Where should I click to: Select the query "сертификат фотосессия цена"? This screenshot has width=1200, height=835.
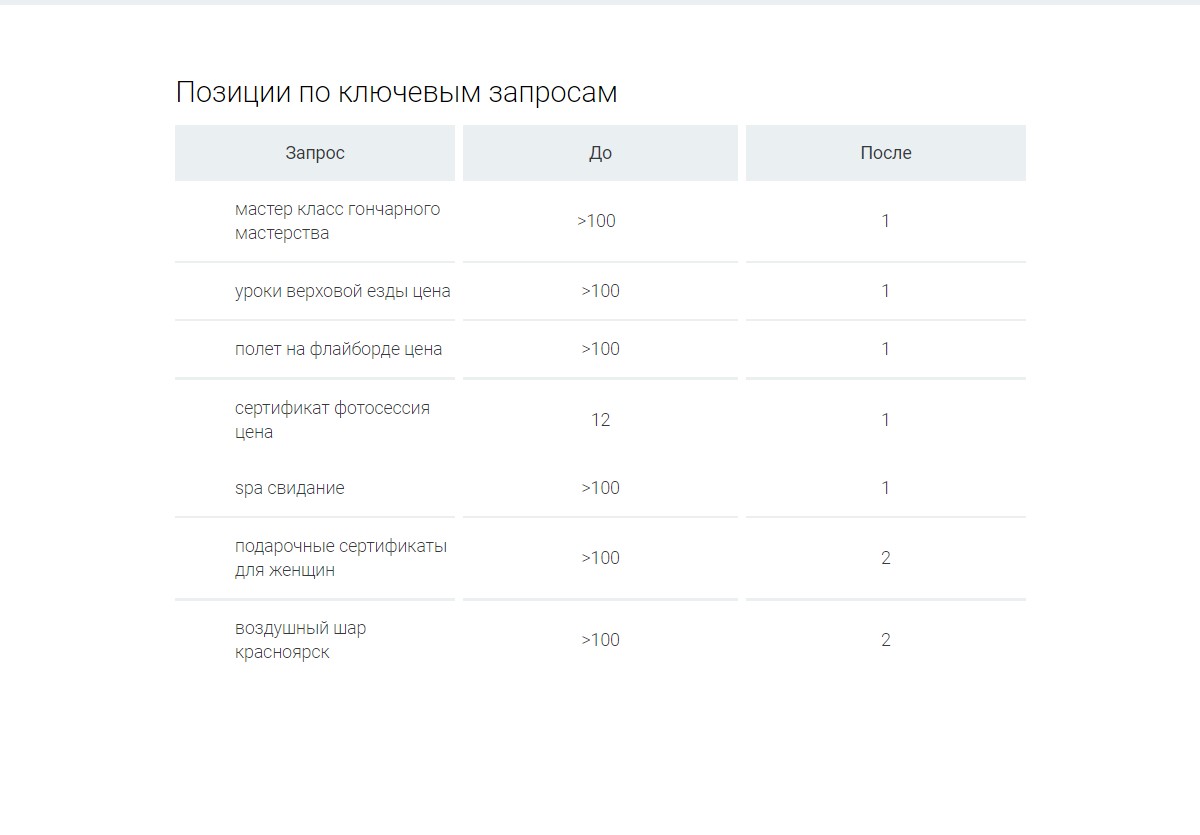tap(332, 420)
